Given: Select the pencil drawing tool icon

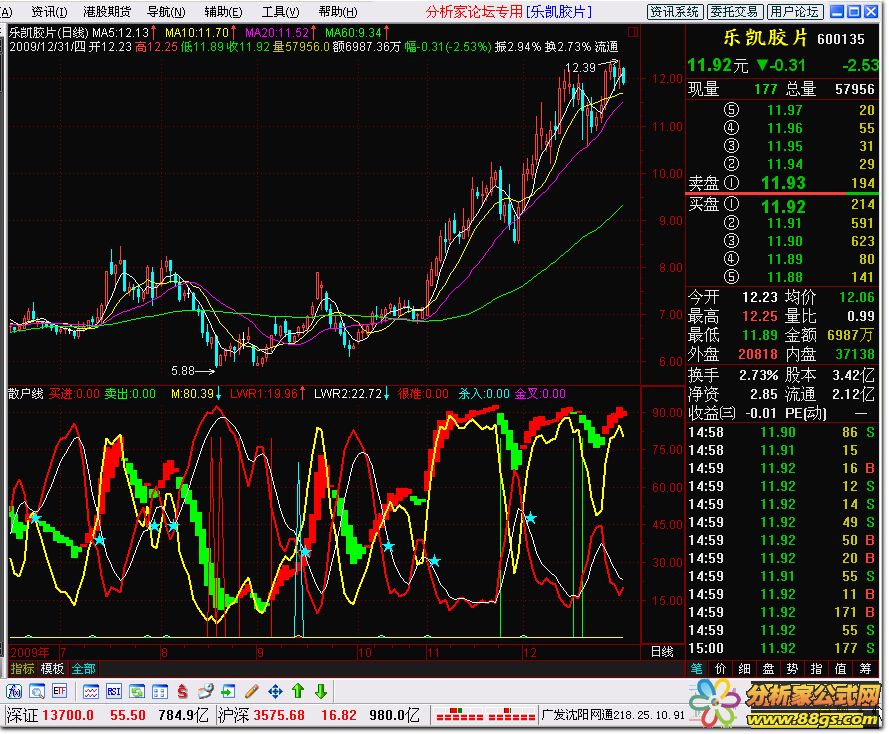Looking at the screenshot, I should (x=252, y=691).
